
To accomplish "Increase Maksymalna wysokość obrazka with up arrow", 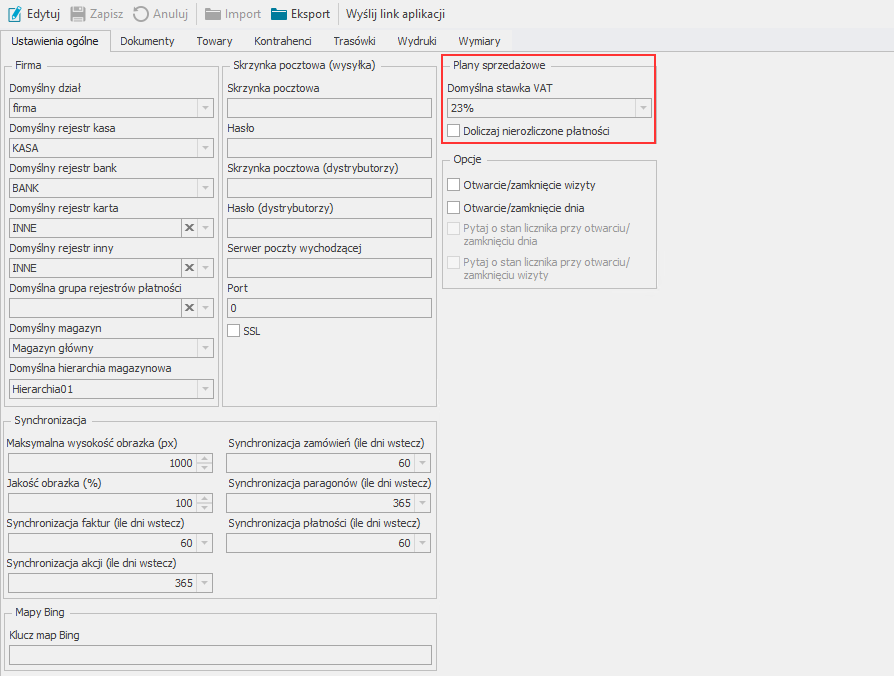I will pyautogui.click(x=205, y=459).
